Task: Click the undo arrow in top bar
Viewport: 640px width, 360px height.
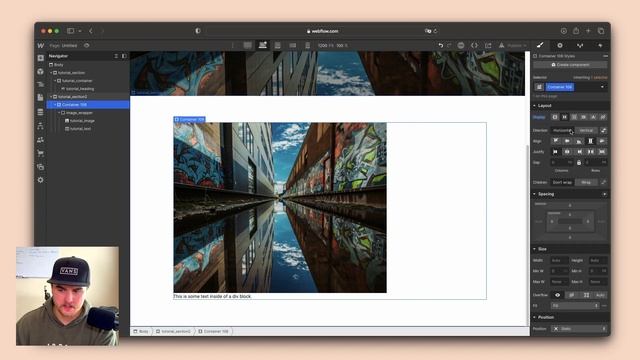Action: click(x=441, y=46)
